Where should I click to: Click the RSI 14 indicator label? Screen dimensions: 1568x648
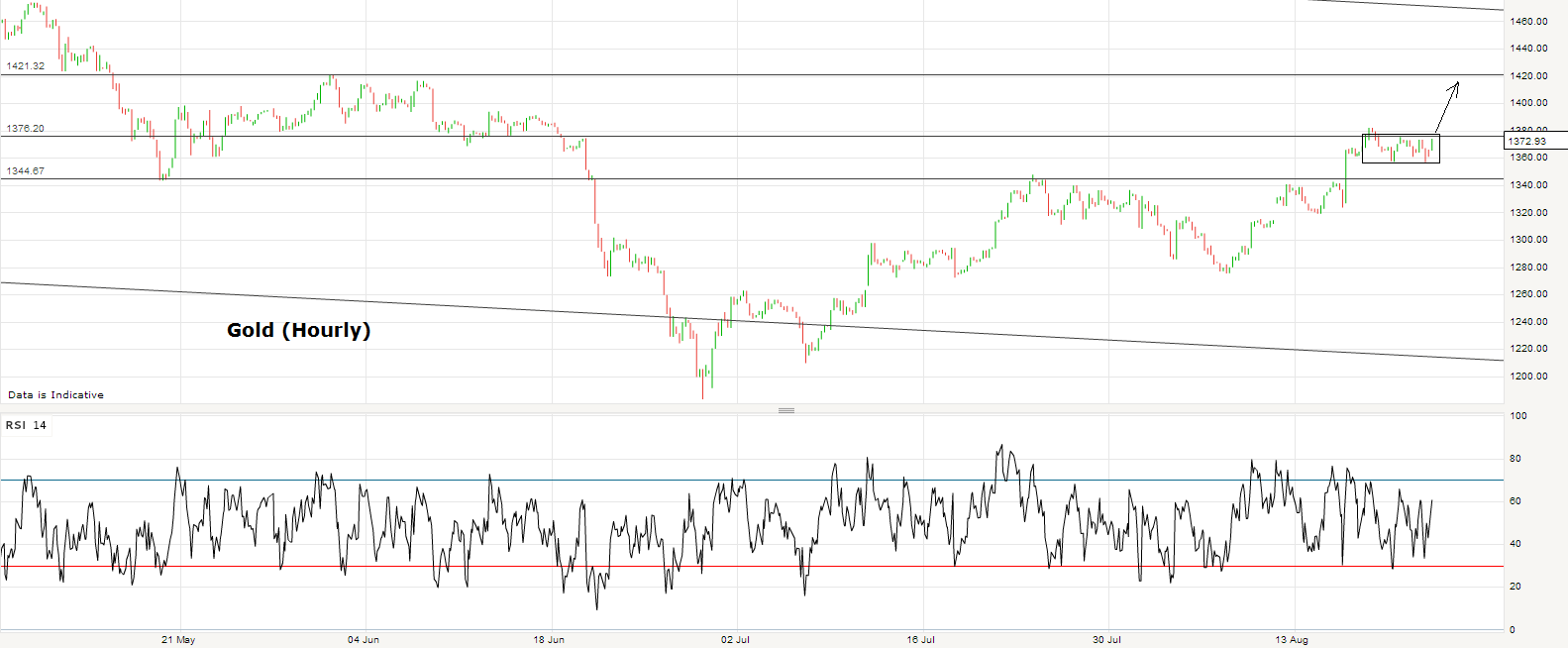pyautogui.click(x=27, y=425)
